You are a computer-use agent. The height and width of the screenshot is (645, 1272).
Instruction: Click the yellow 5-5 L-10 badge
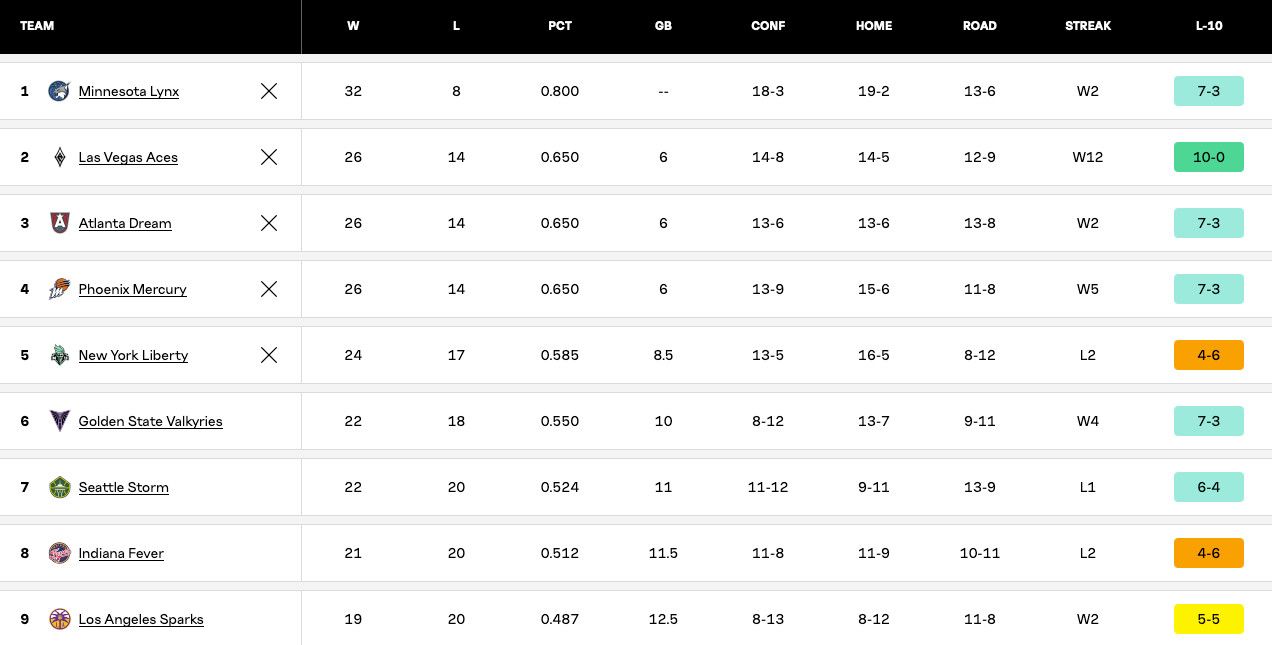1208,619
